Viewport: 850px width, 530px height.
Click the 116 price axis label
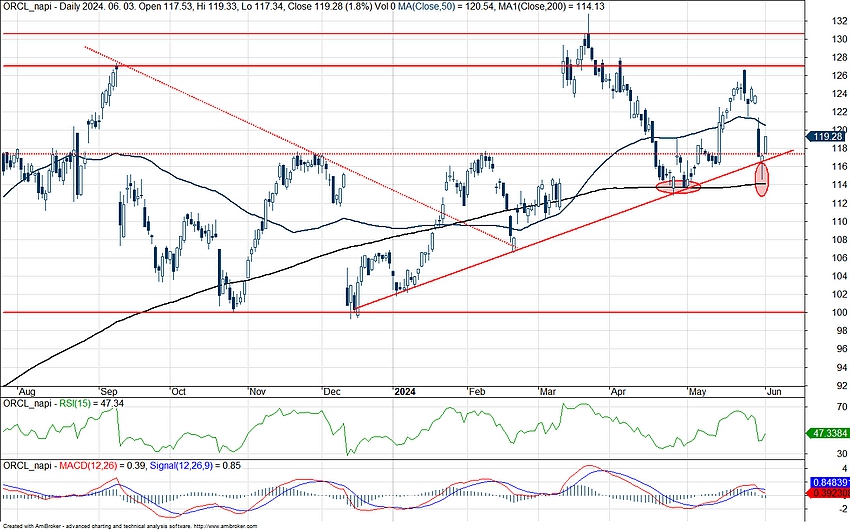point(840,166)
